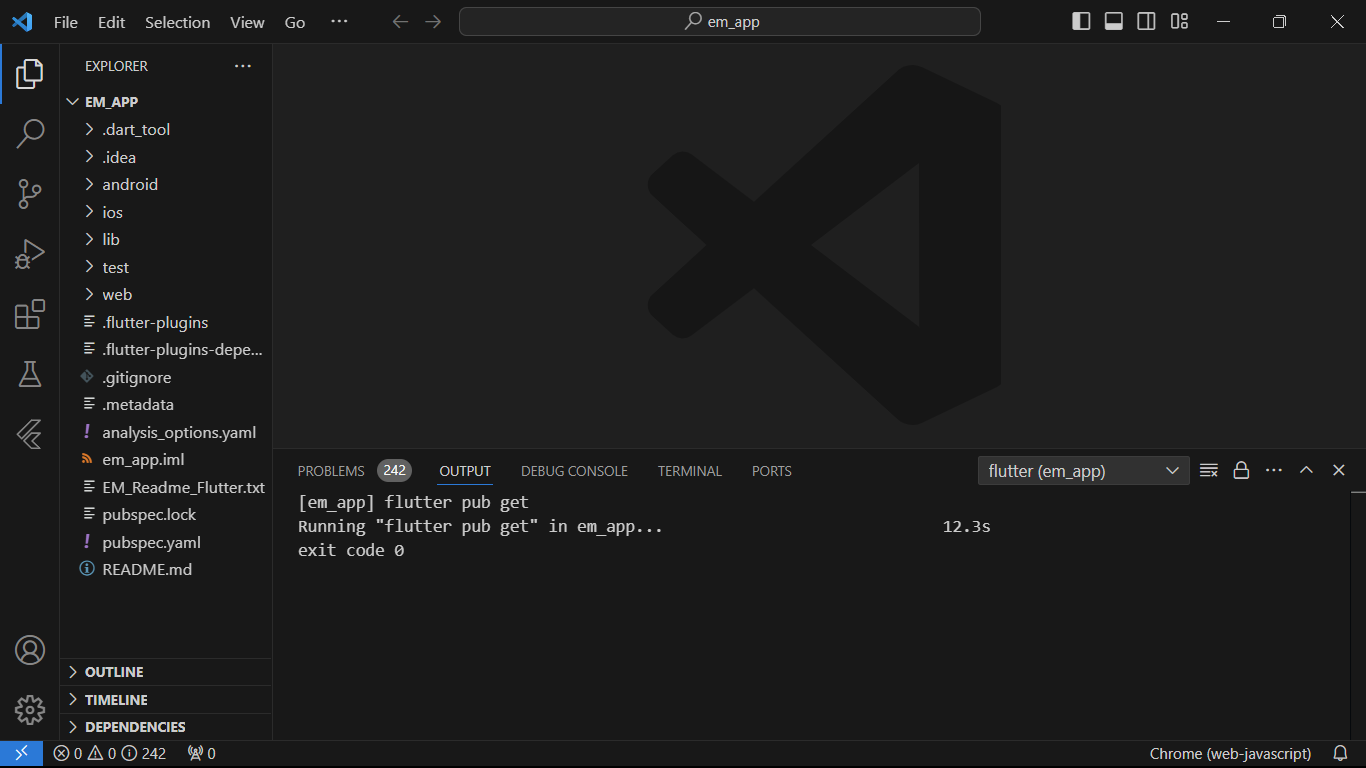Expand the .dart_tool folder

click(166, 130)
